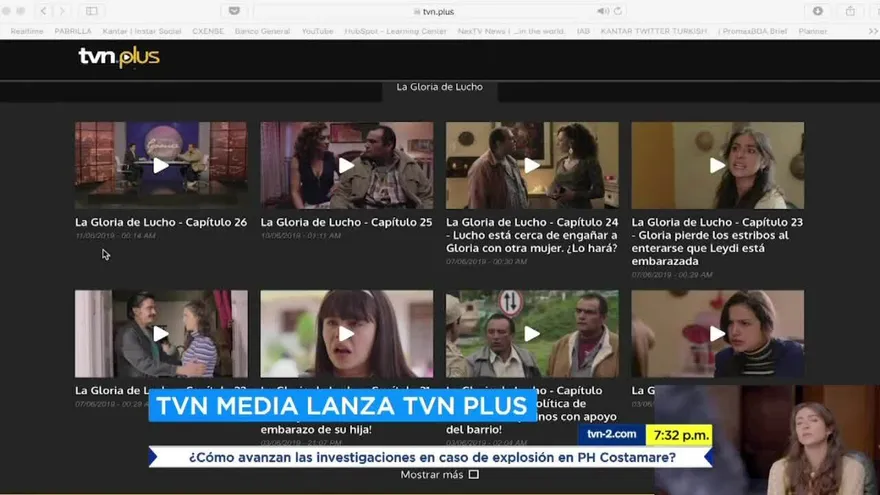This screenshot has width=880, height=495.
Task: Play the video of woman in striped turtleneck
Action: click(717, 334)
